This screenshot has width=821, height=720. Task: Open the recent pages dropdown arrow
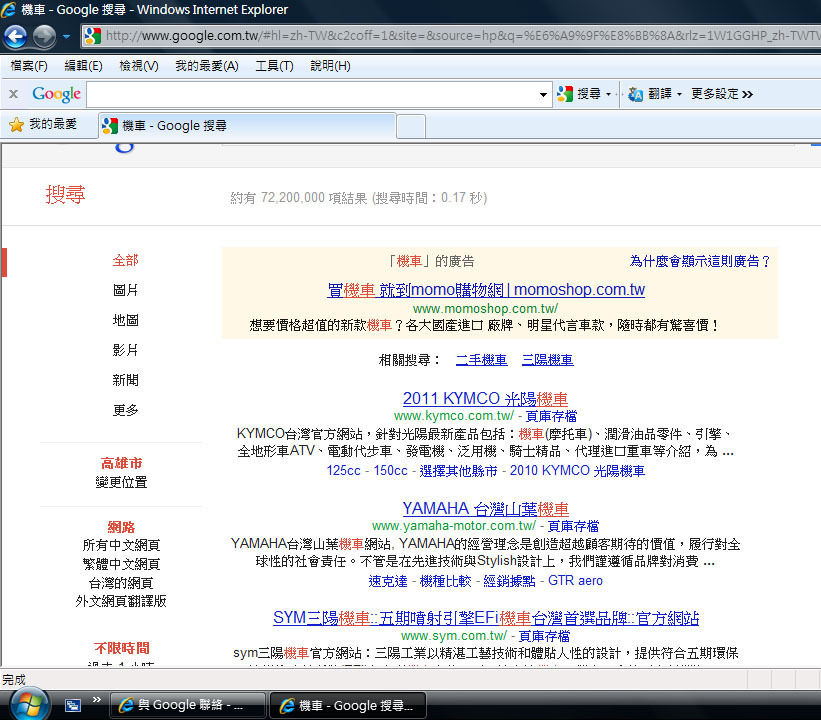pos(66,37)
